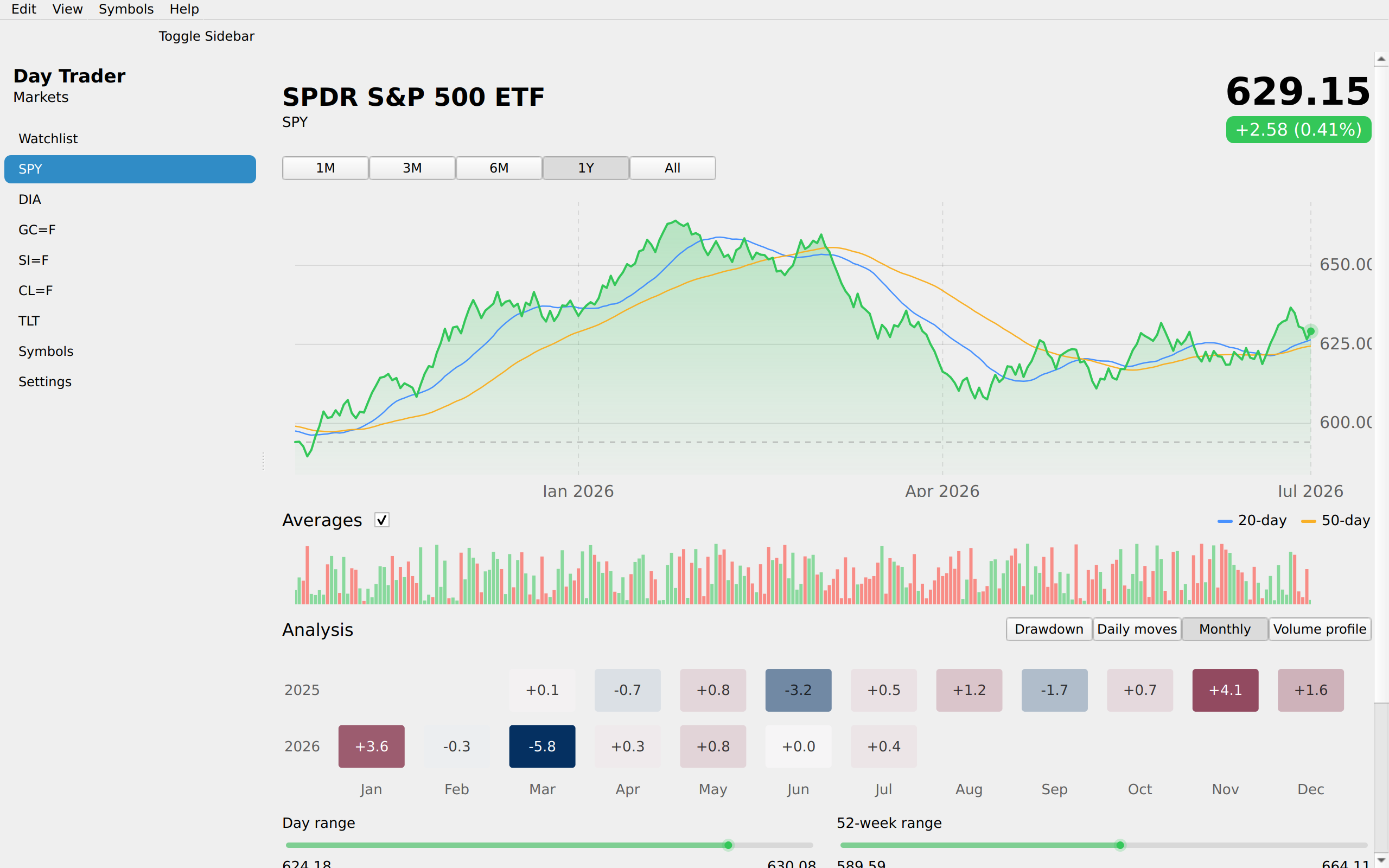Open the View menu
Viewport: 1389px width, 868px height.
click(x=67, y=9)
